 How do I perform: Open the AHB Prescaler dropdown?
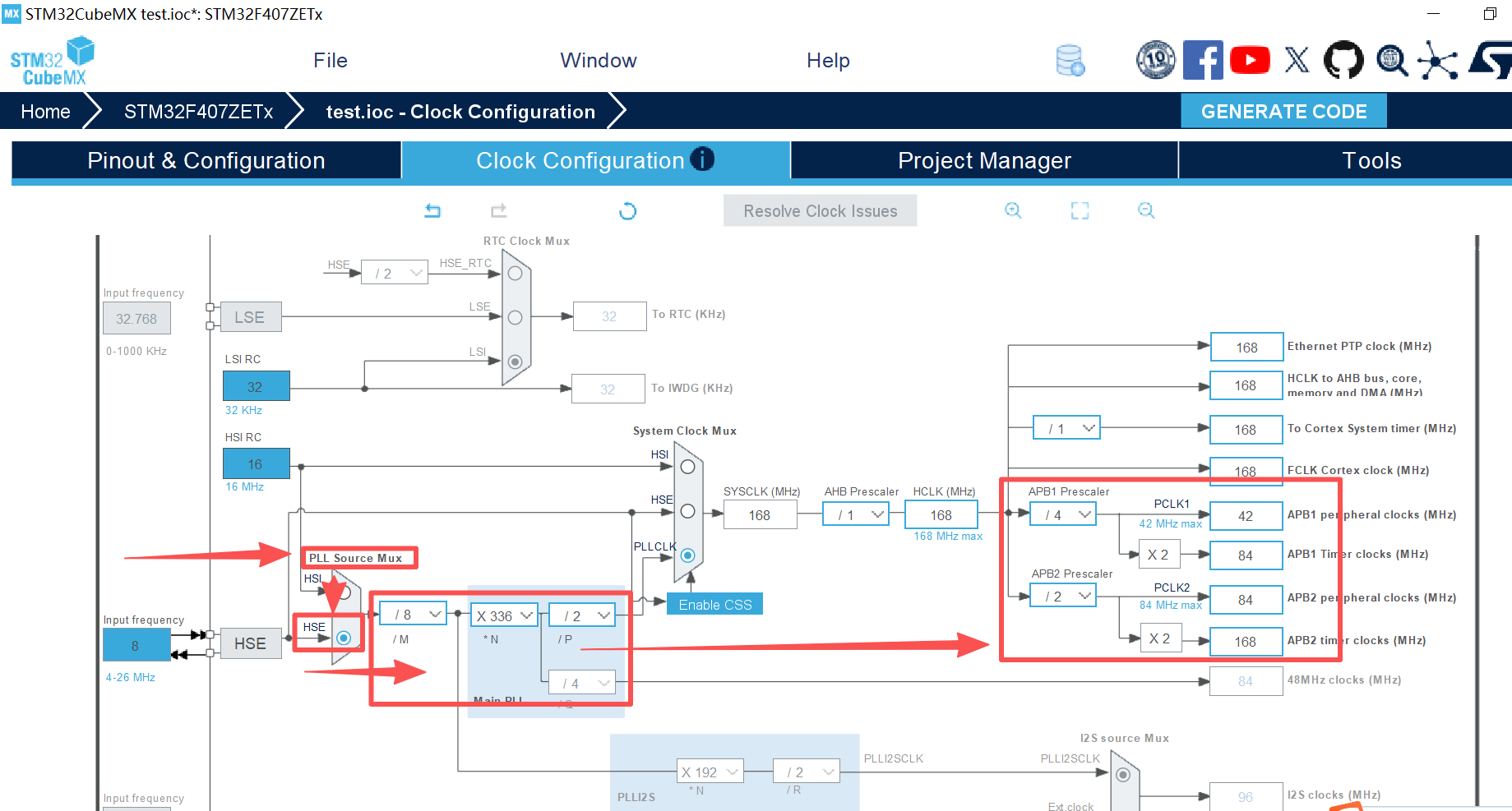(857, 515)
